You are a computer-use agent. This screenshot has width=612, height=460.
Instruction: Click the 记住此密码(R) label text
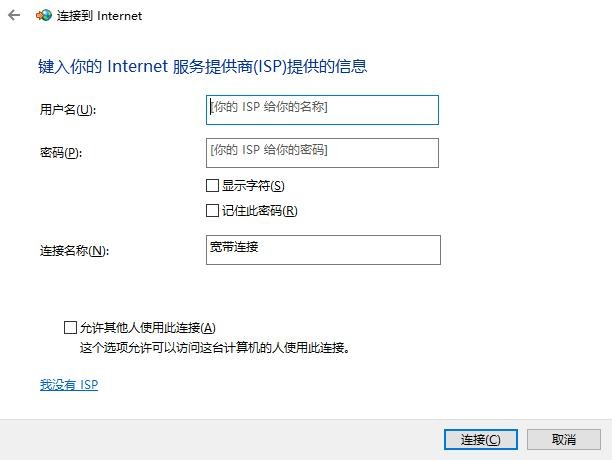(x=260, y=211)
